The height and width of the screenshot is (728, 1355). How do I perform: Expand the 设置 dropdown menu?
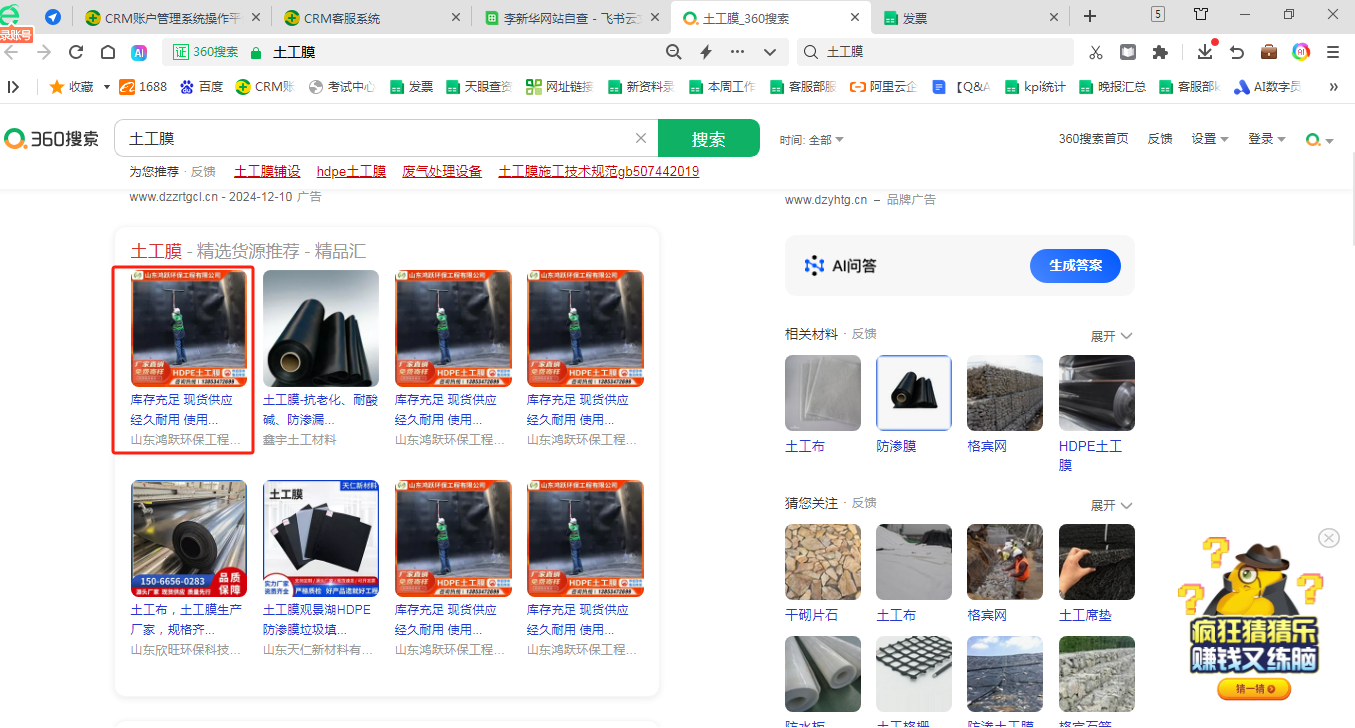click(1210, 139)
